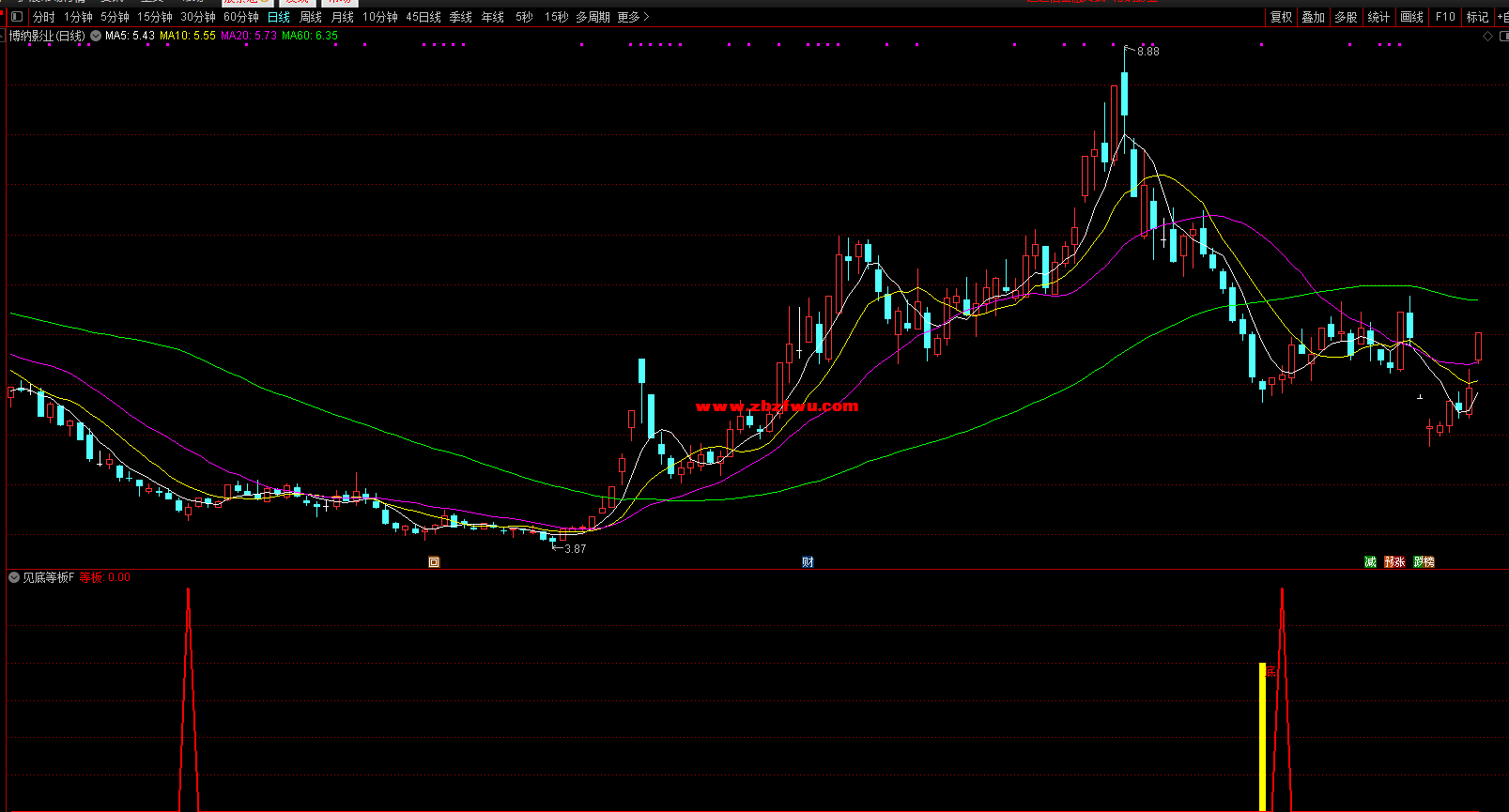This screenshot has width=1509, height=812.
Task: Expand main chart indicator dropdown next to 博纳影业
Action: click(x=96, y=36)
